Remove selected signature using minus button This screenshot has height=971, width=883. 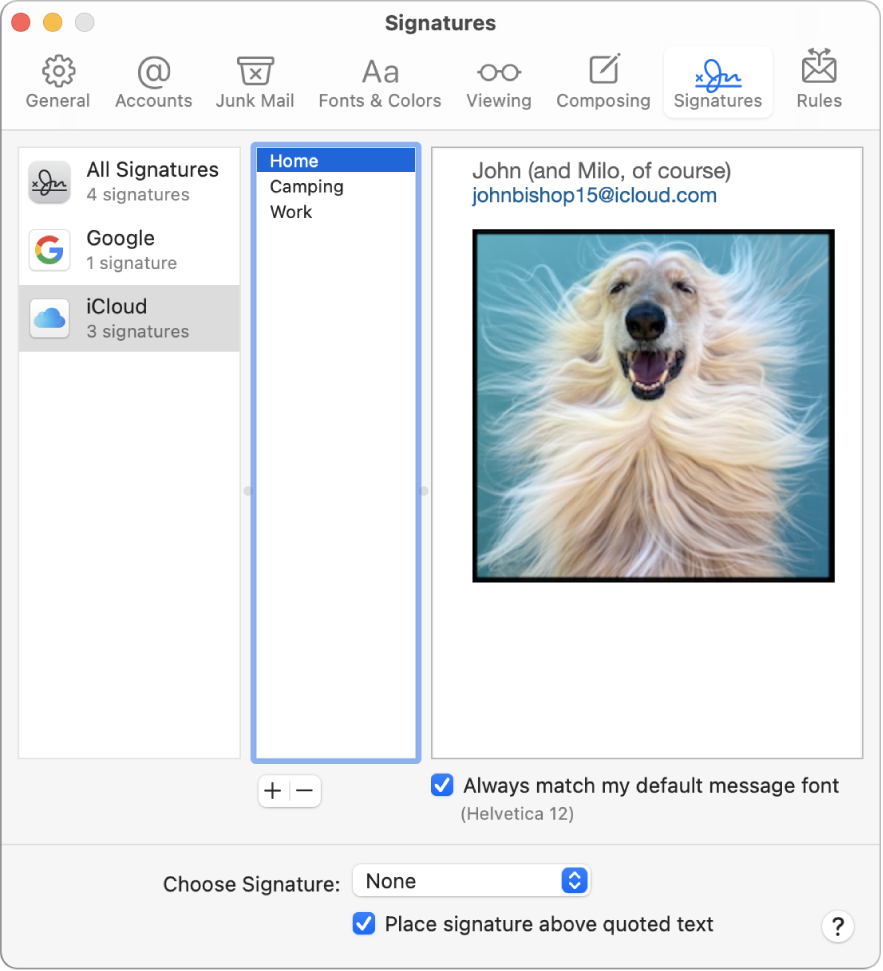[x=305, y=791]
